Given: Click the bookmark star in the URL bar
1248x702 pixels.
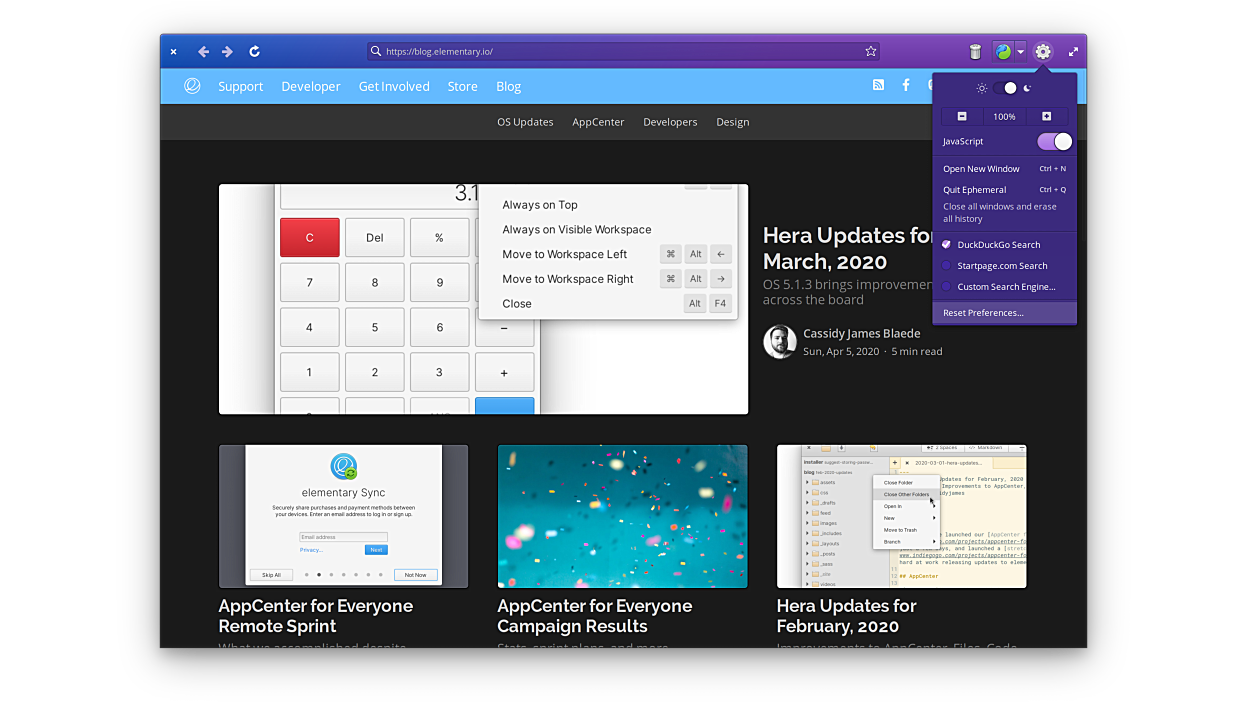Looking at the screenshot, I should pos(870,52).
